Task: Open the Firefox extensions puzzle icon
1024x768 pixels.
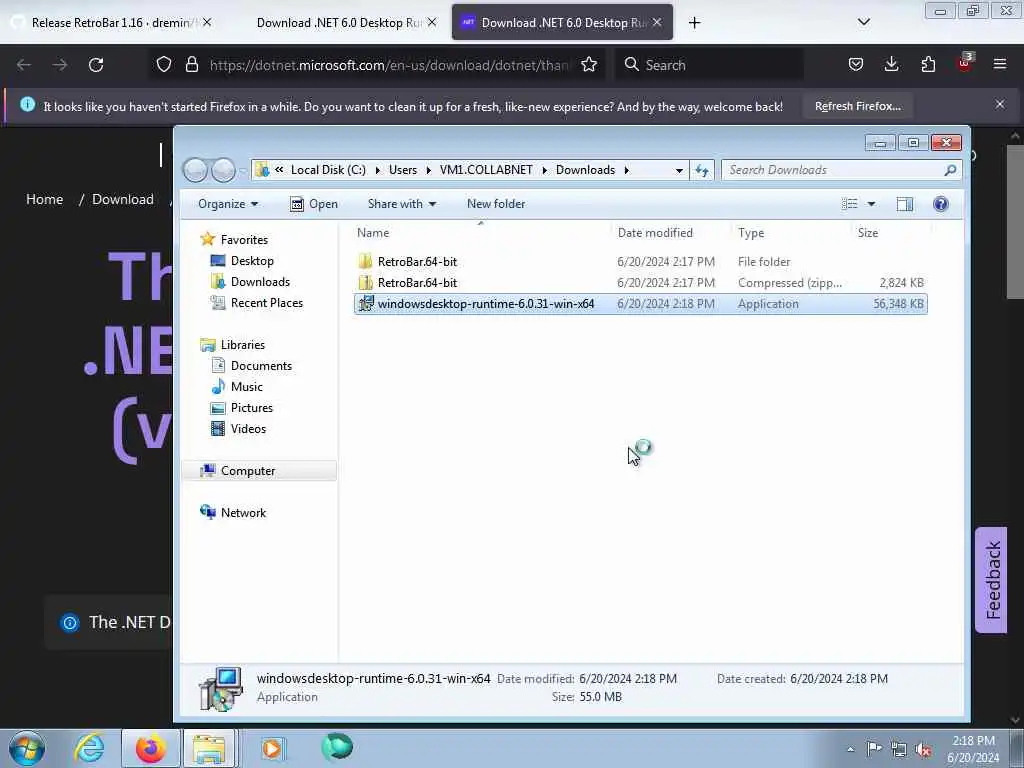Action: click(928, 64)
